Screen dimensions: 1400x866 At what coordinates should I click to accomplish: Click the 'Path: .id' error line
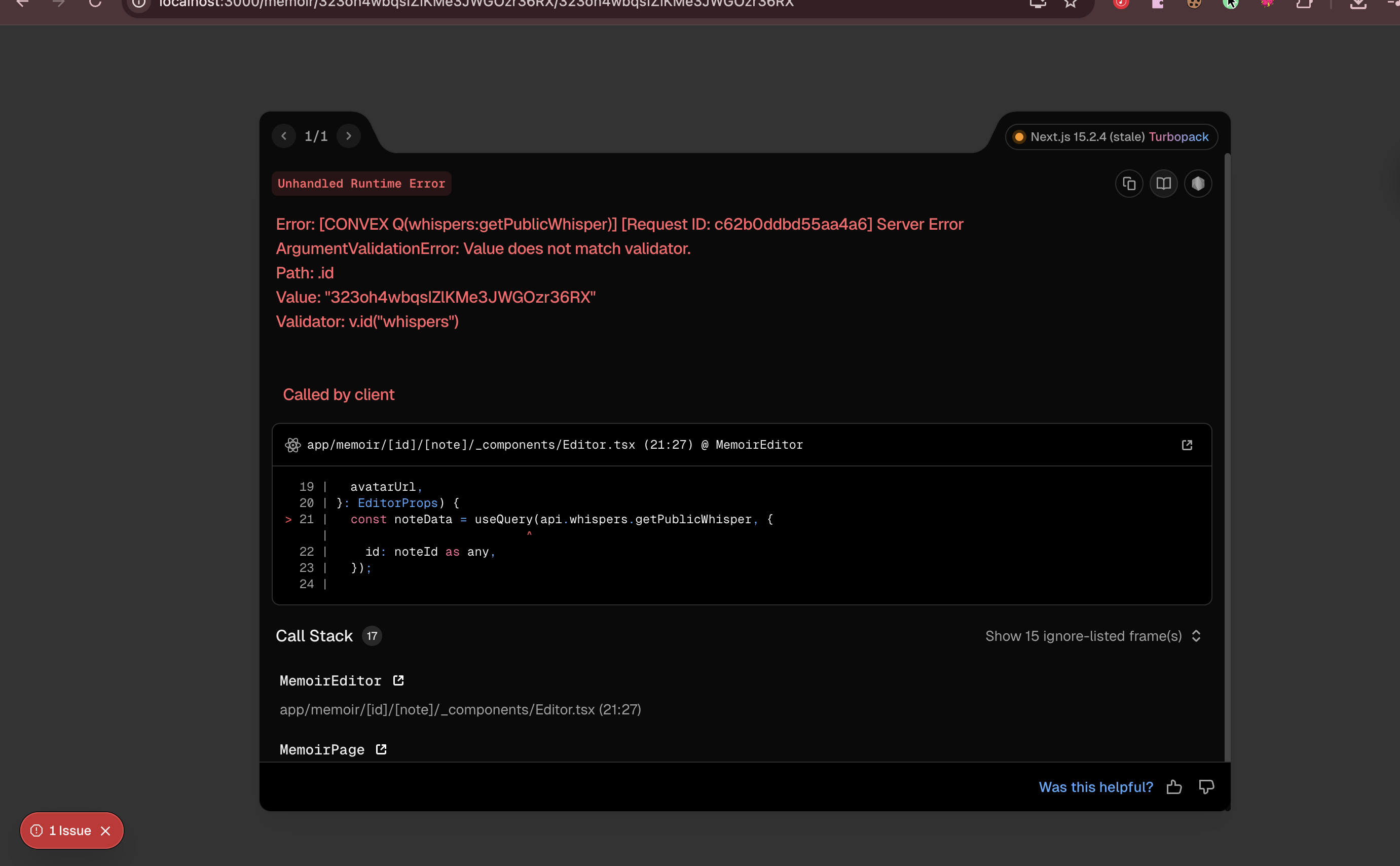[305, 273]
